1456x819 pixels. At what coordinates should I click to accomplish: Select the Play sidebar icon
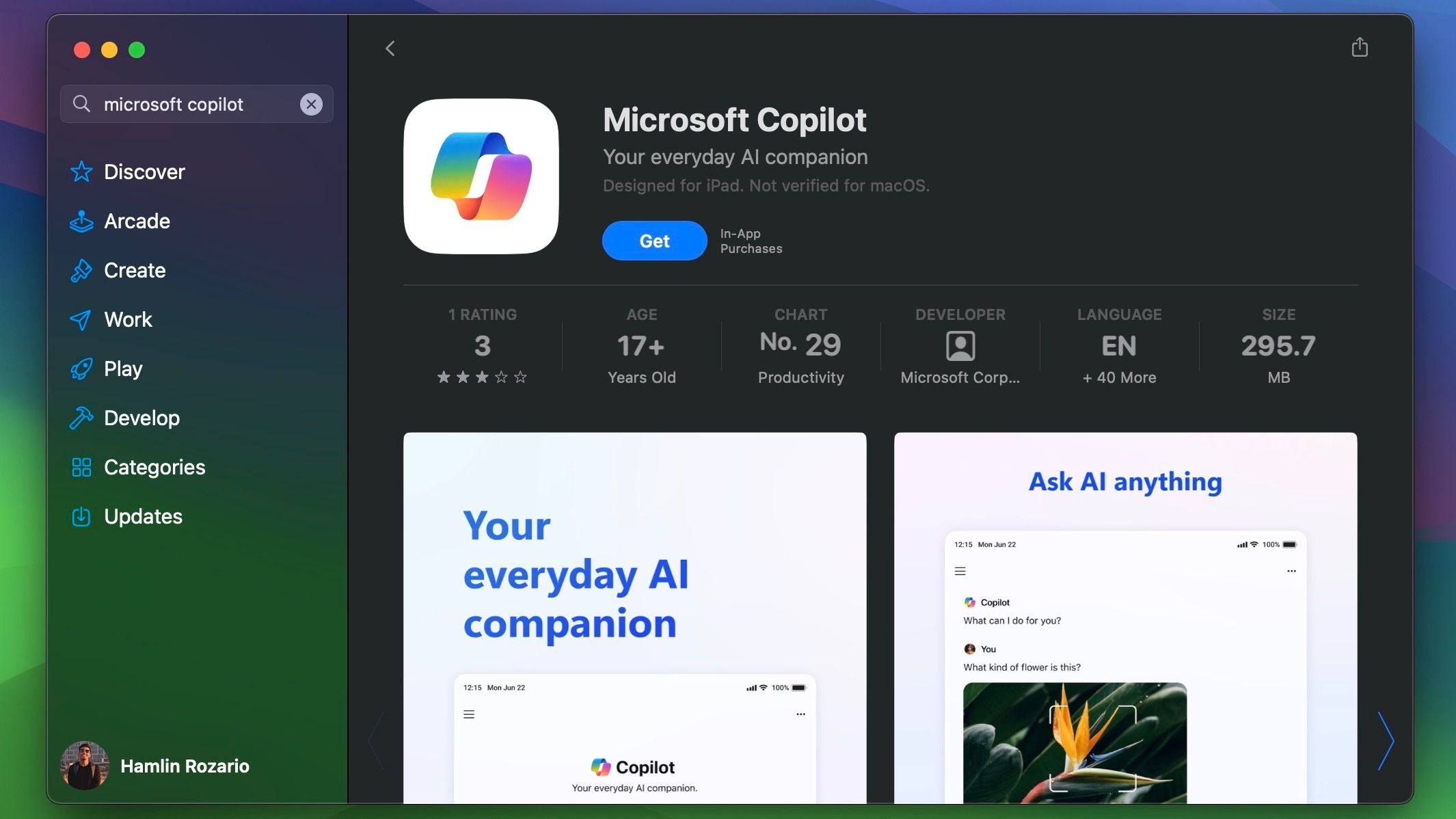pyautogui.click(x=81, y=369)
